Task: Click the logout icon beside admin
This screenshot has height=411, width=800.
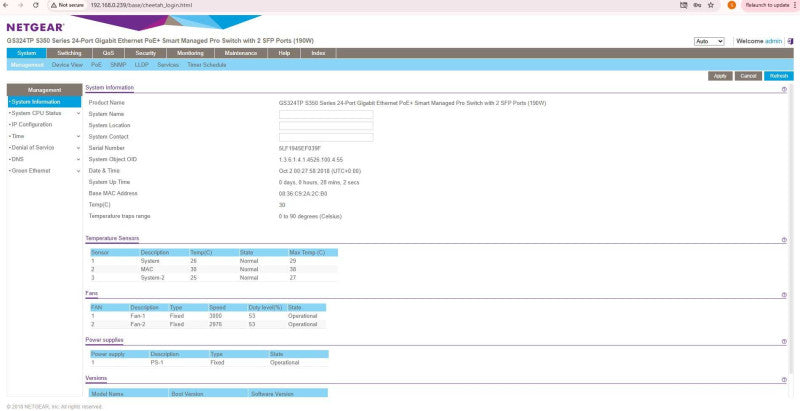Action: [790, 41]
